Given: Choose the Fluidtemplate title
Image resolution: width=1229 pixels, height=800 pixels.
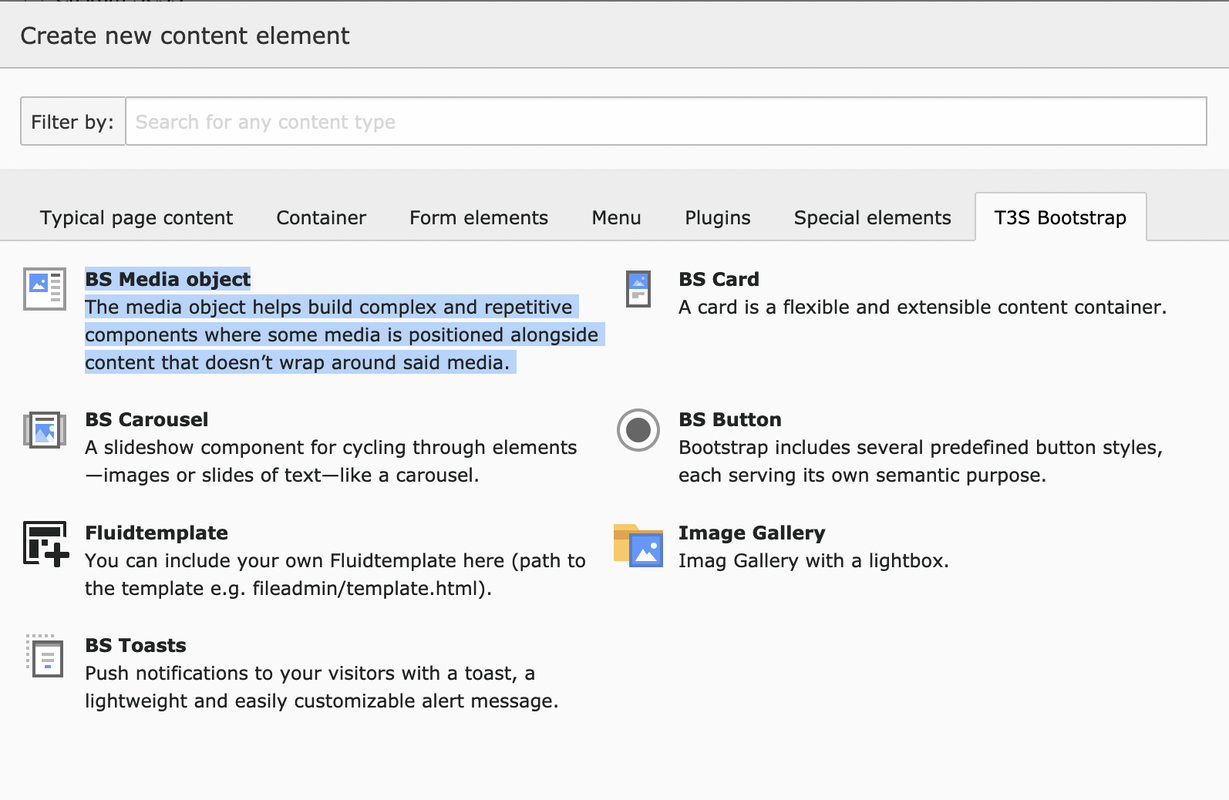Looking at the screenshot, I should click(x=156, y=533).
